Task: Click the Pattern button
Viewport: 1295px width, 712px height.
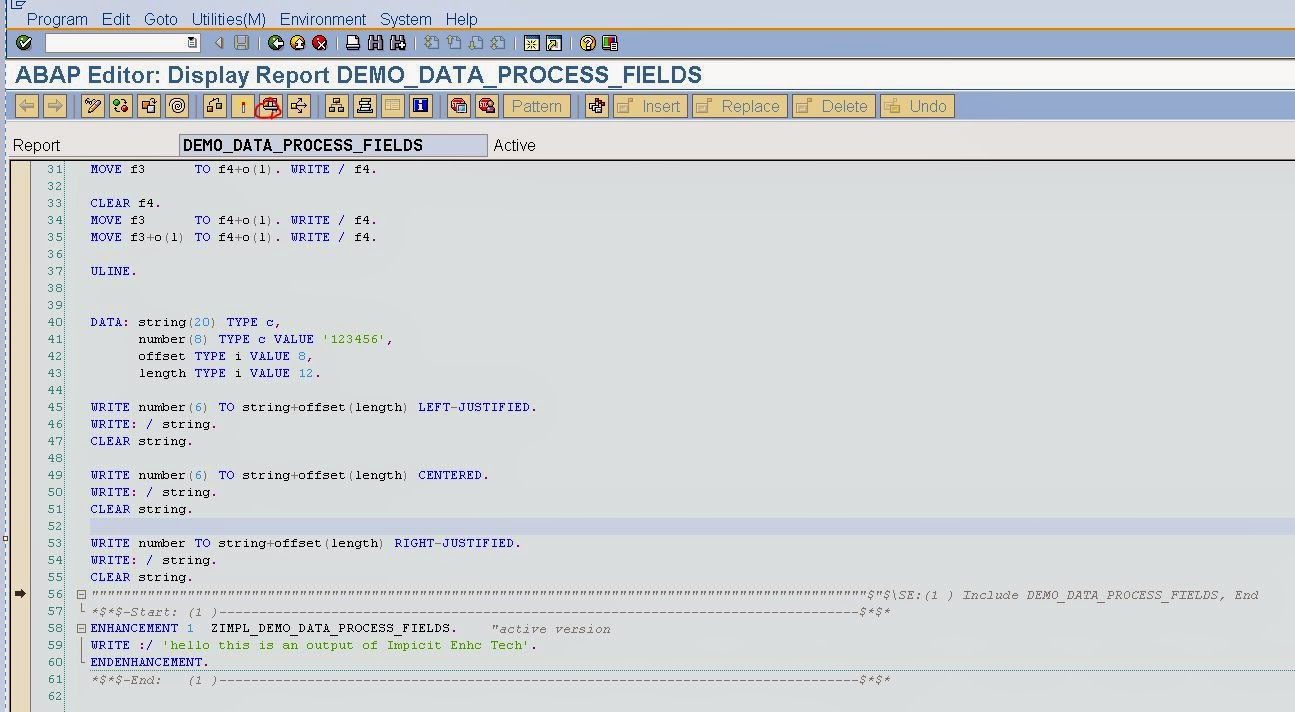Action: pyautogui.click(x=537, y=105)
